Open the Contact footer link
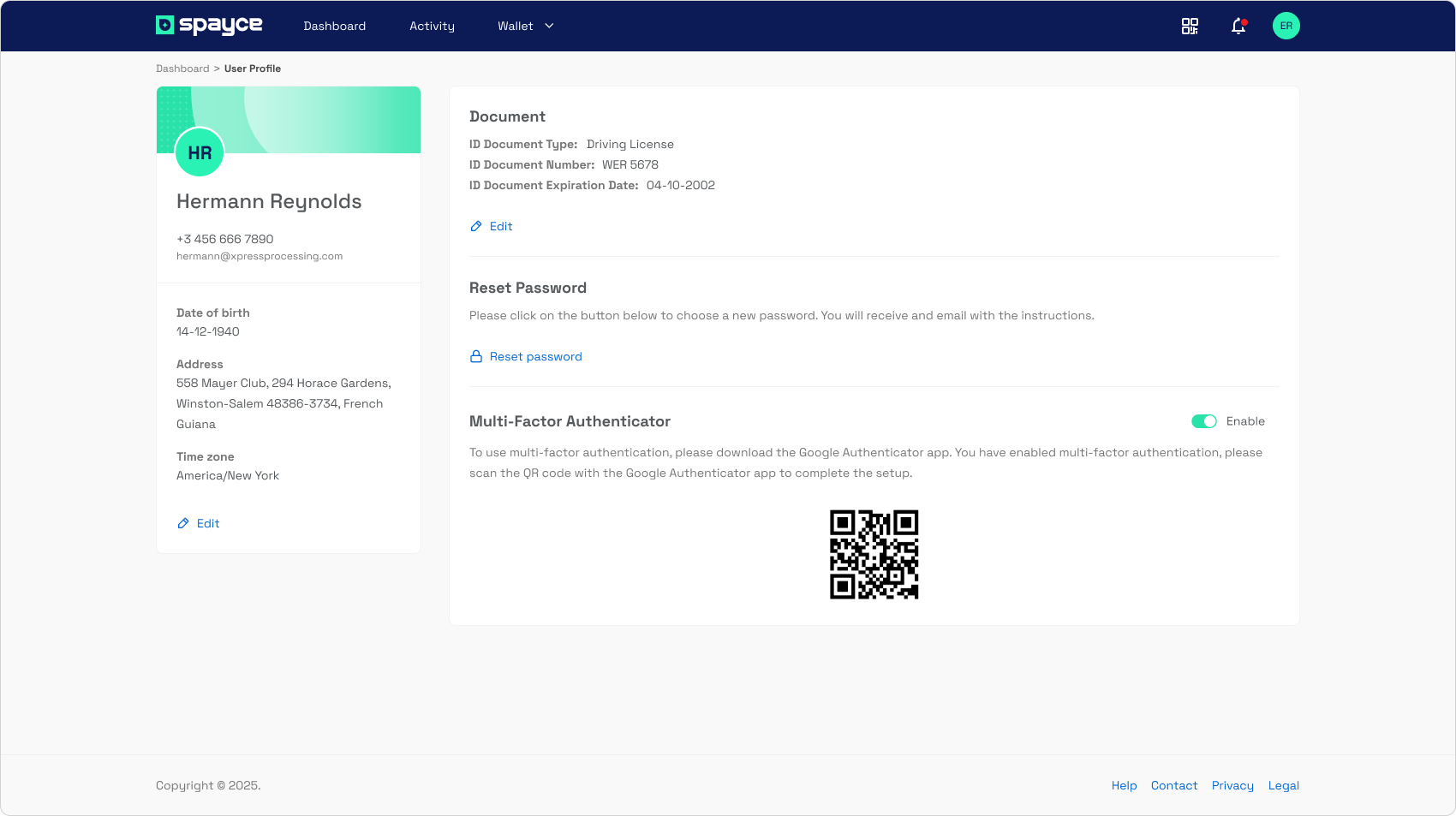Image resolution: width=1456 pixels, height=816 pixels. [1174, 785]
